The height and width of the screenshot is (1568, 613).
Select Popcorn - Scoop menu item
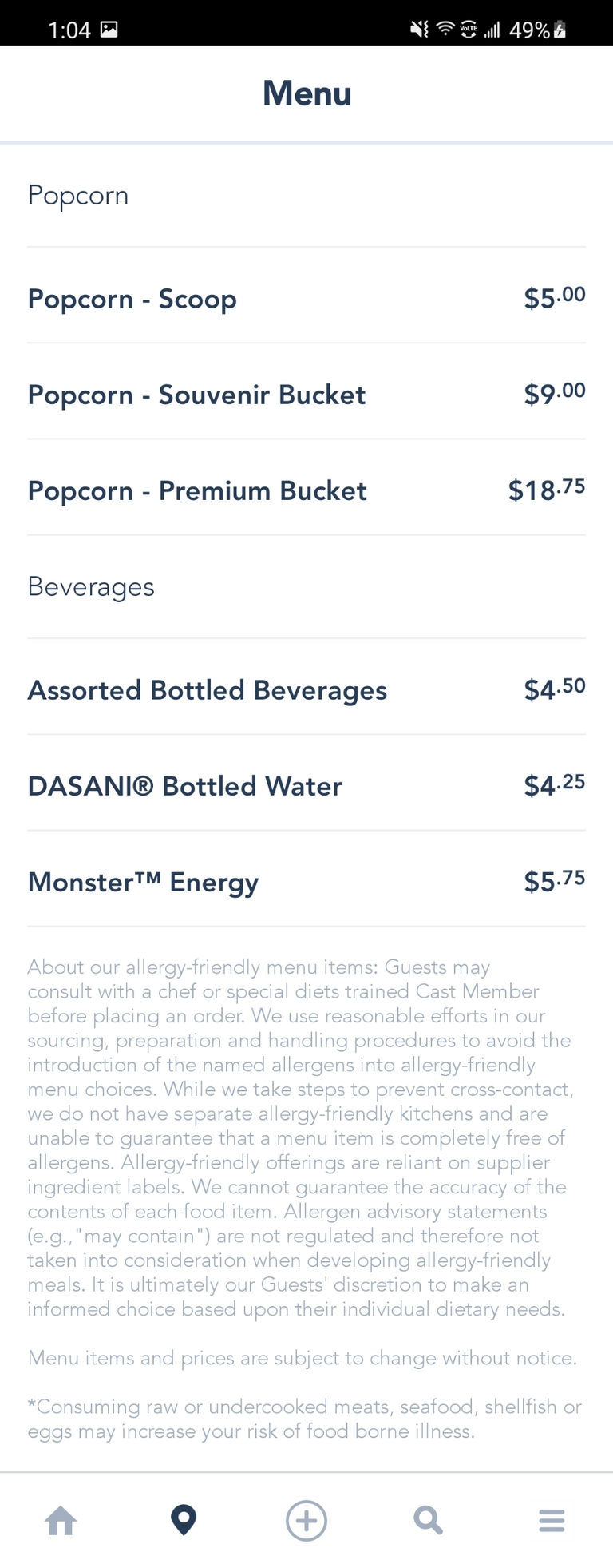point(132,299)
